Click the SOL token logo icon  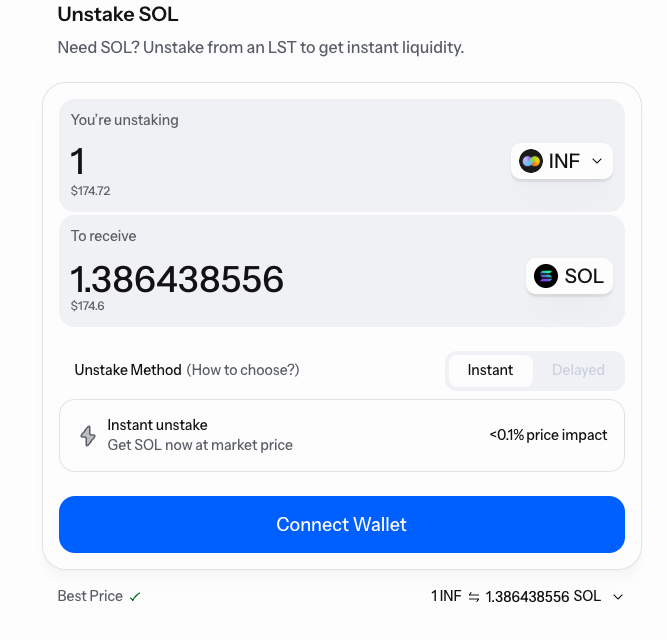click(x=545, y=276)
